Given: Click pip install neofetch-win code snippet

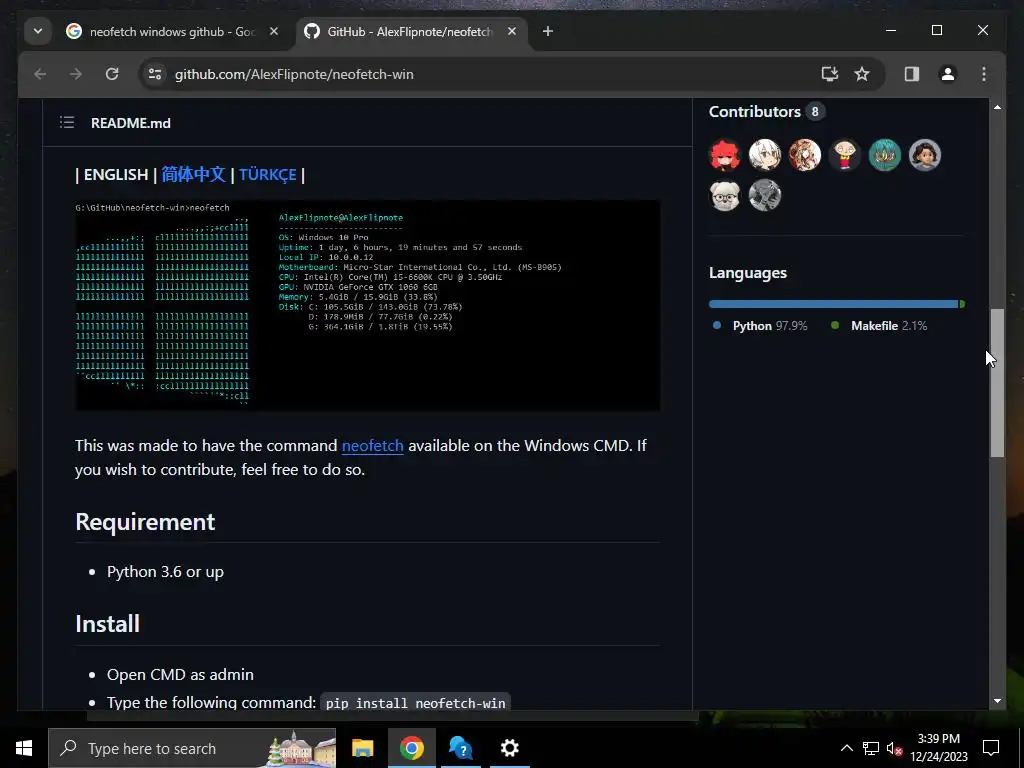Looking at the screenshot, I should [x=415, y=703].
